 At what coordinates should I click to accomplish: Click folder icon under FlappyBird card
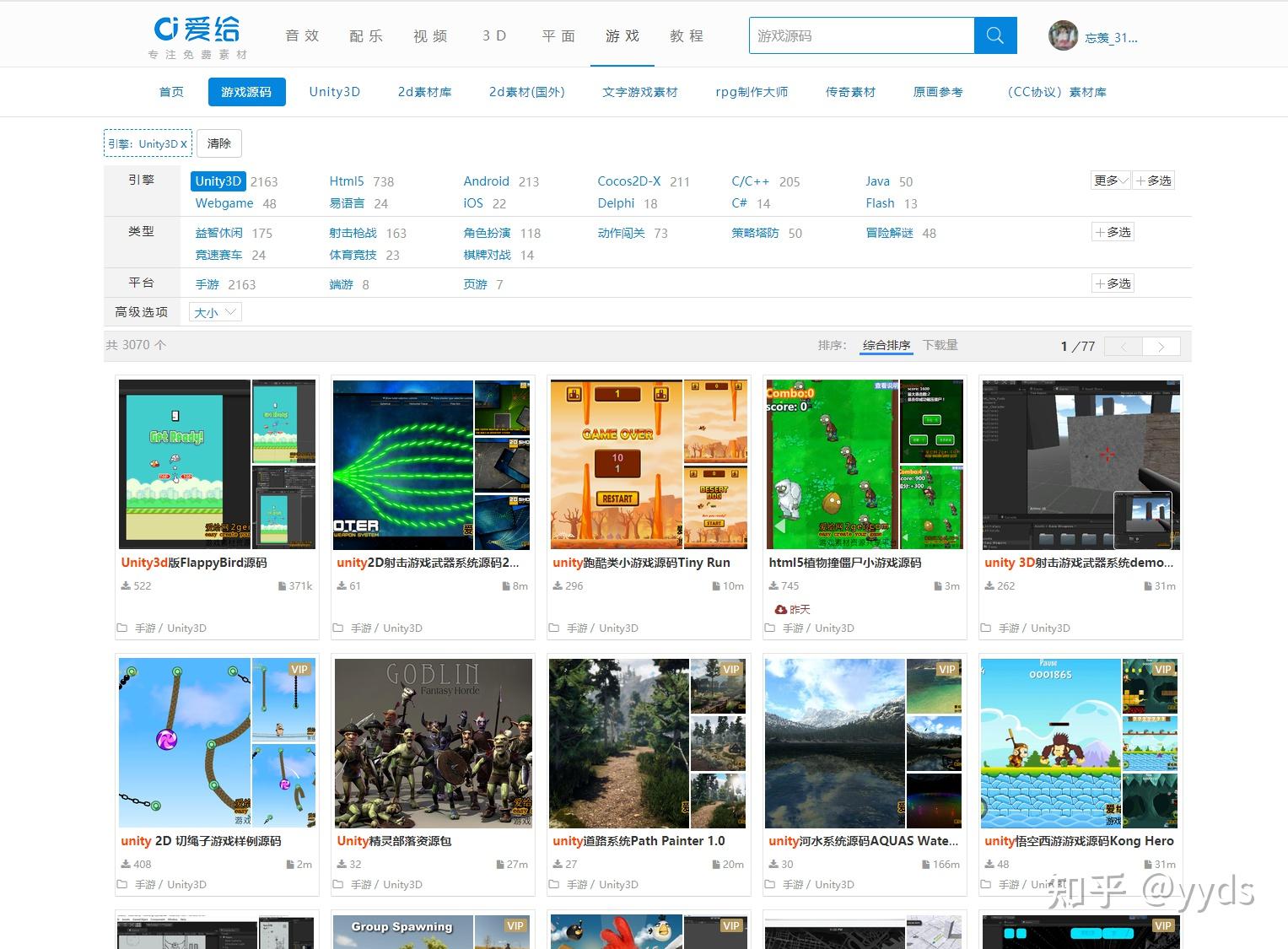pos(122,628)
